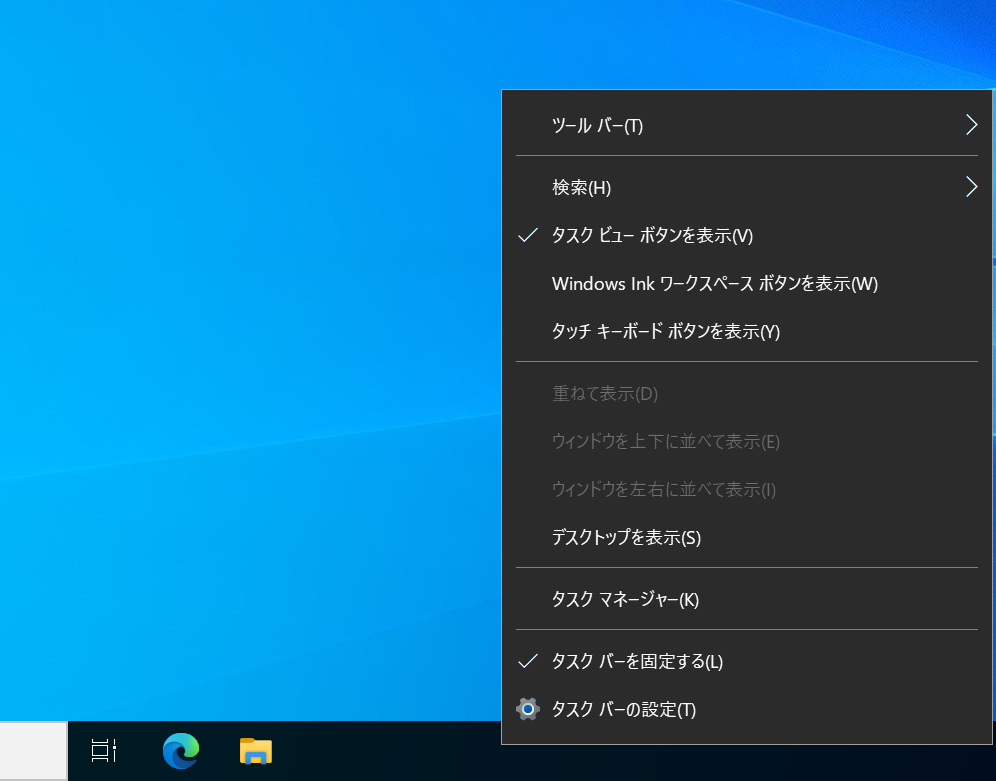The width and height of the screenshot is (996, 781).
Task: Choose デスクトップを表示(S)
Action: [626, 538]
